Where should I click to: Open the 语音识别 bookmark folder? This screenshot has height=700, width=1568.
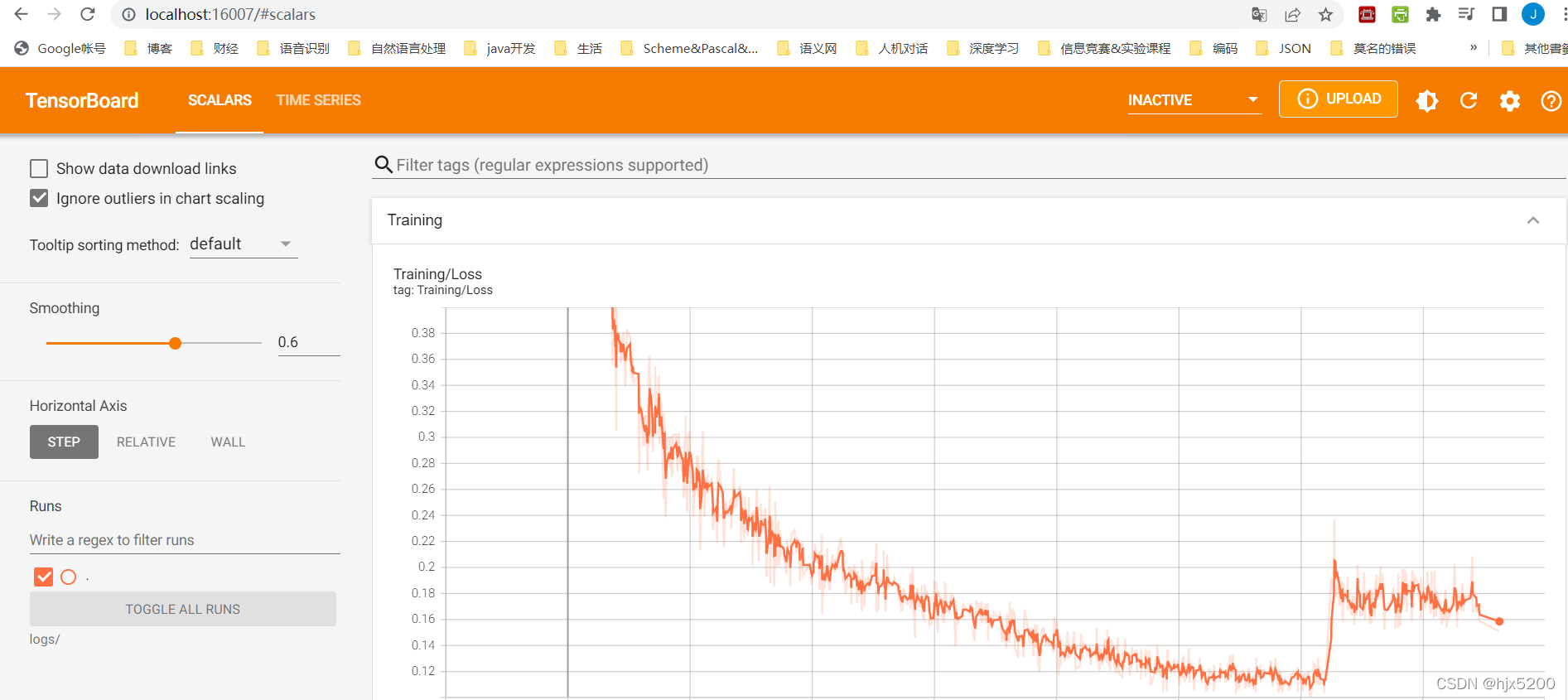293,48
